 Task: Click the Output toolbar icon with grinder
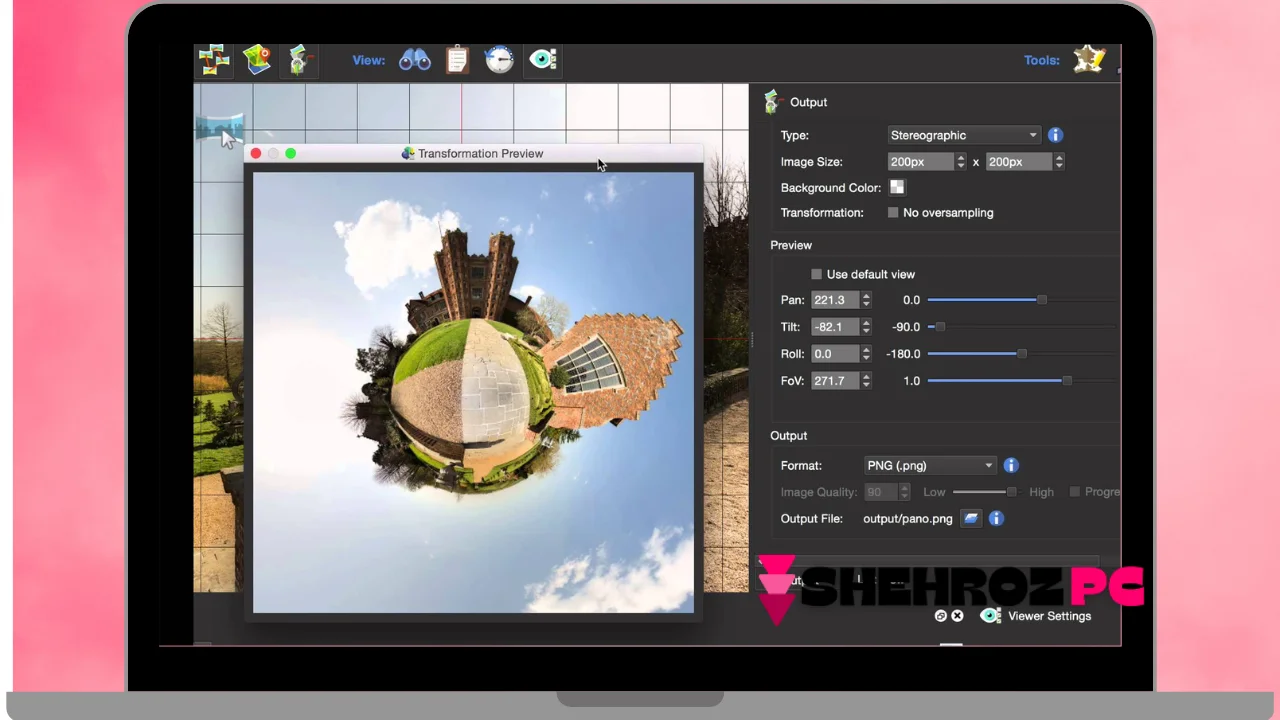[x=299, y=60]
